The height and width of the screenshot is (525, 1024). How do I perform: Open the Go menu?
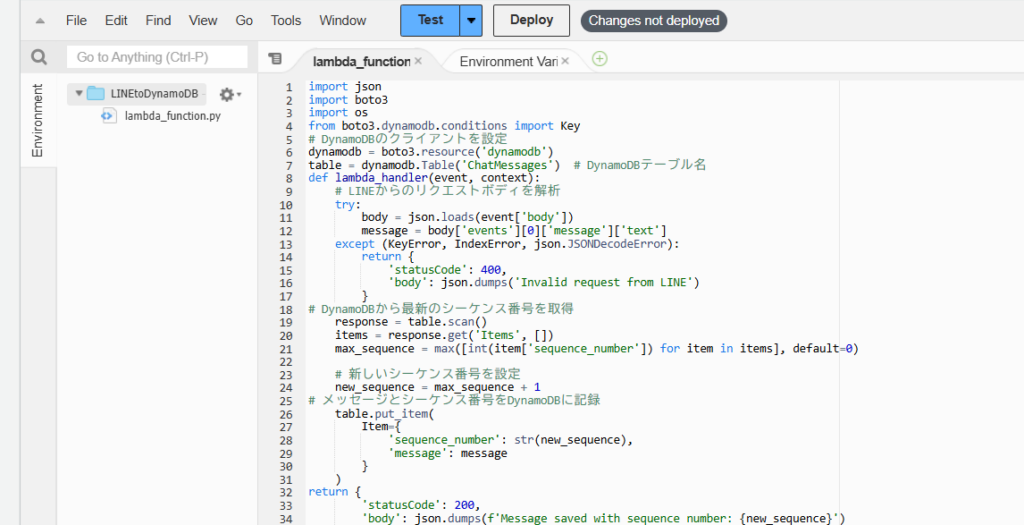pyautogui.click(x=244, y=21)
